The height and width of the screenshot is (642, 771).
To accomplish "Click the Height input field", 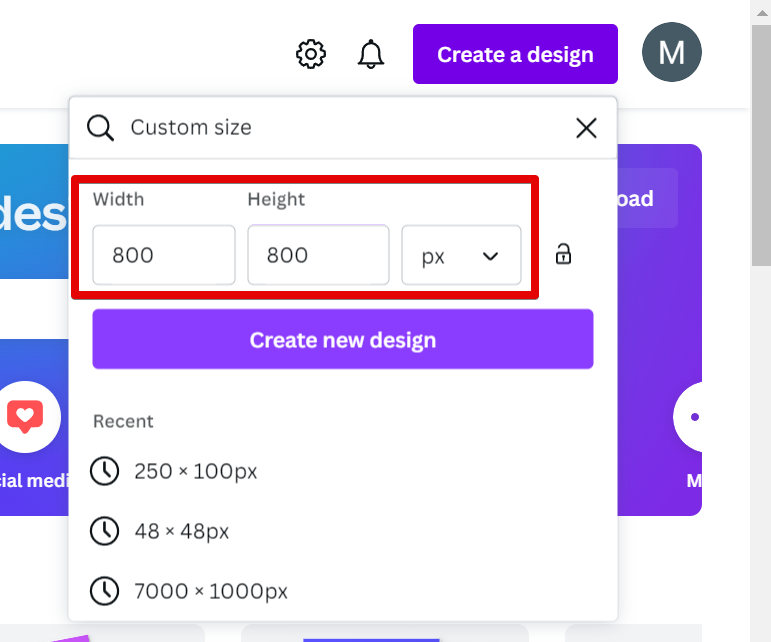I will click(x=318, y=256).
